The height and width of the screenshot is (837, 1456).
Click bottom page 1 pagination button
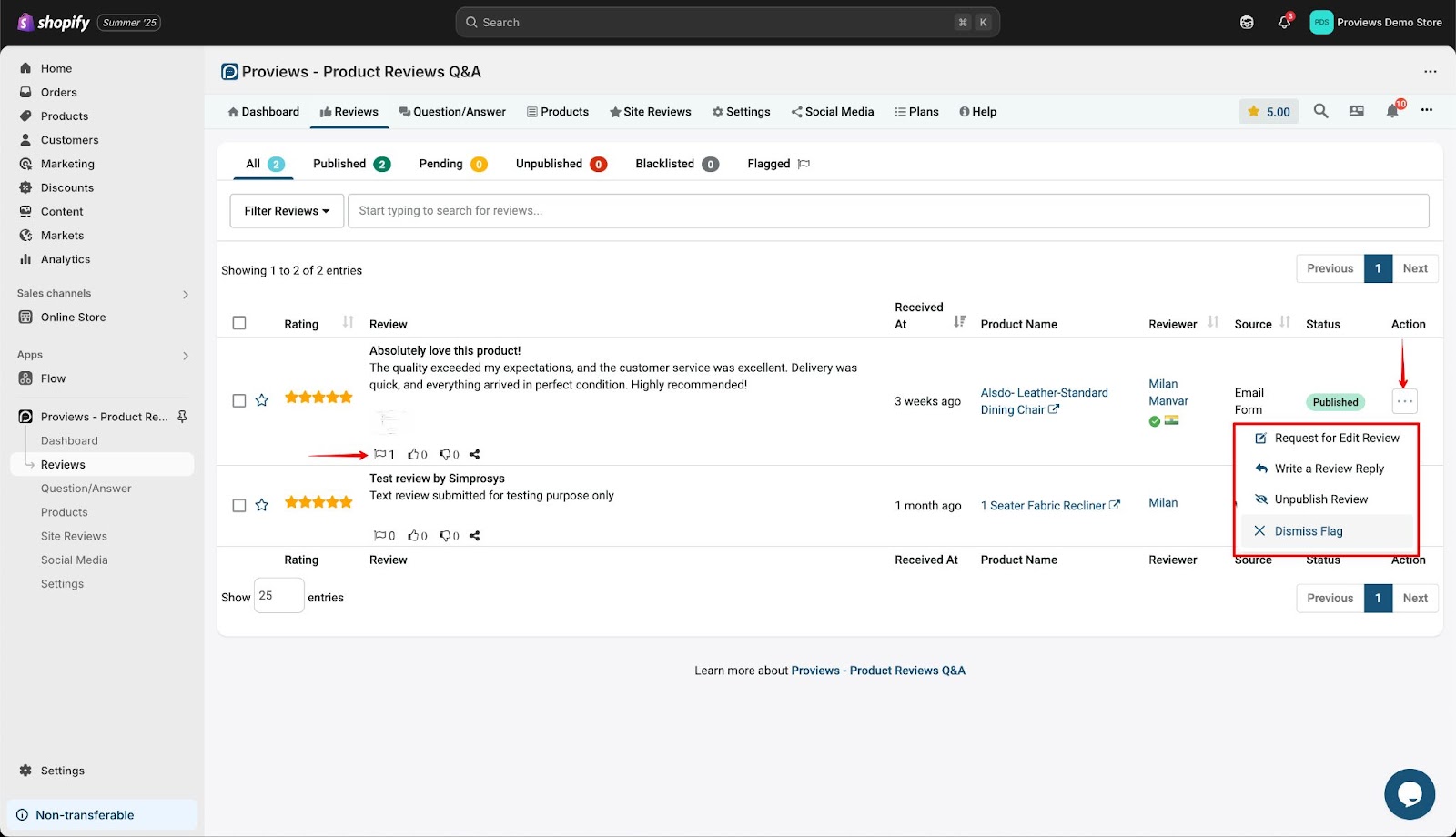tap(1378, 598)
